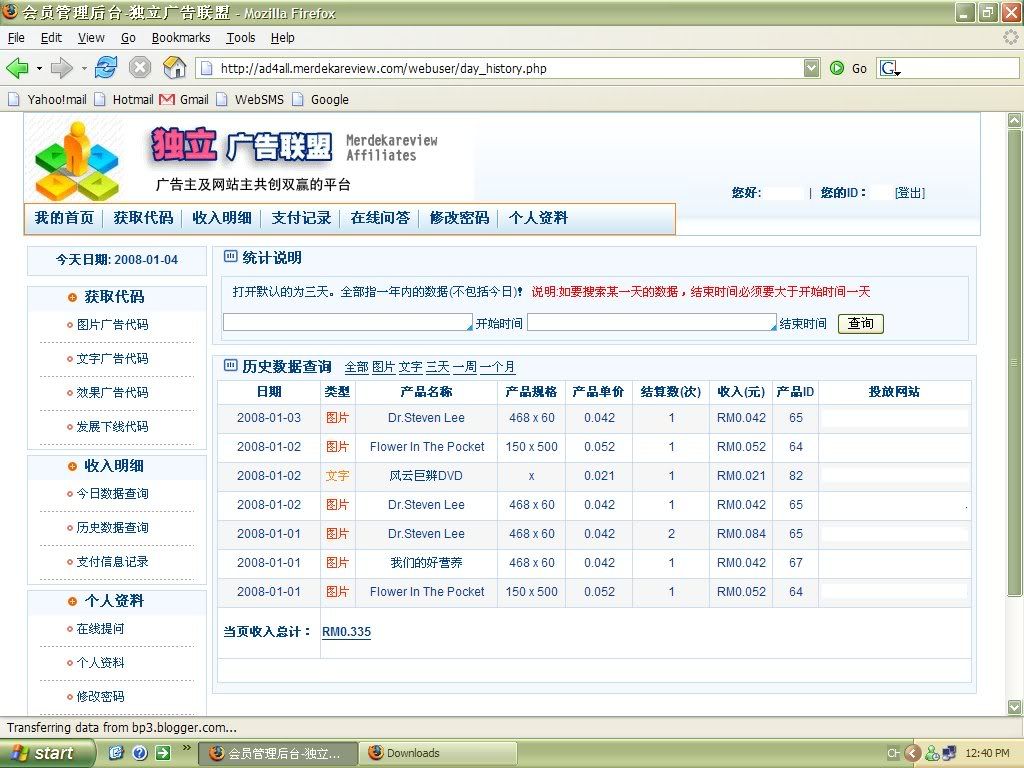Select 获取代码 in the navigation bar
The width and height of the screenshot is (1024, 768).
(143, 218)
